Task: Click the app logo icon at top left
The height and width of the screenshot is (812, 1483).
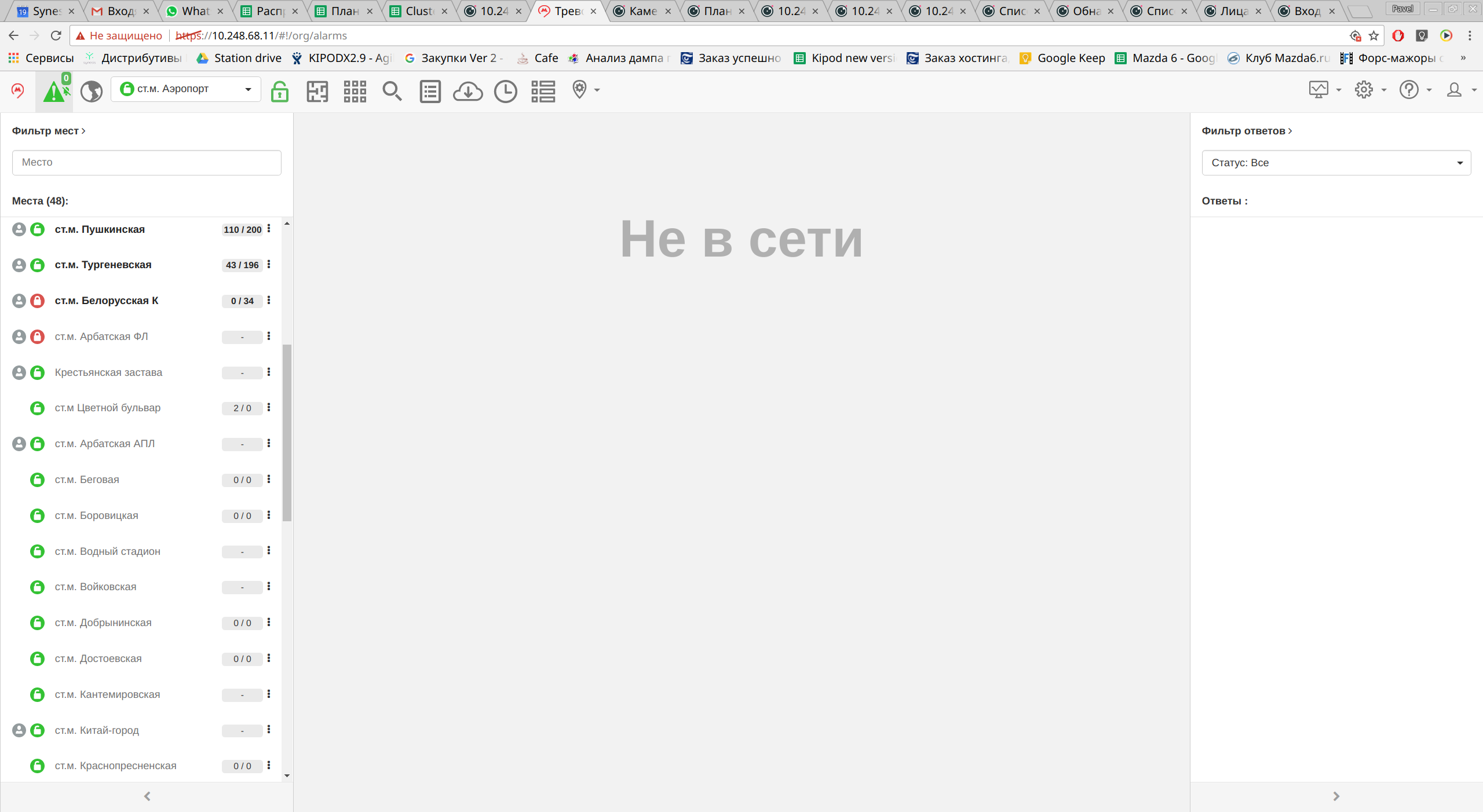Action: point(18,90)
